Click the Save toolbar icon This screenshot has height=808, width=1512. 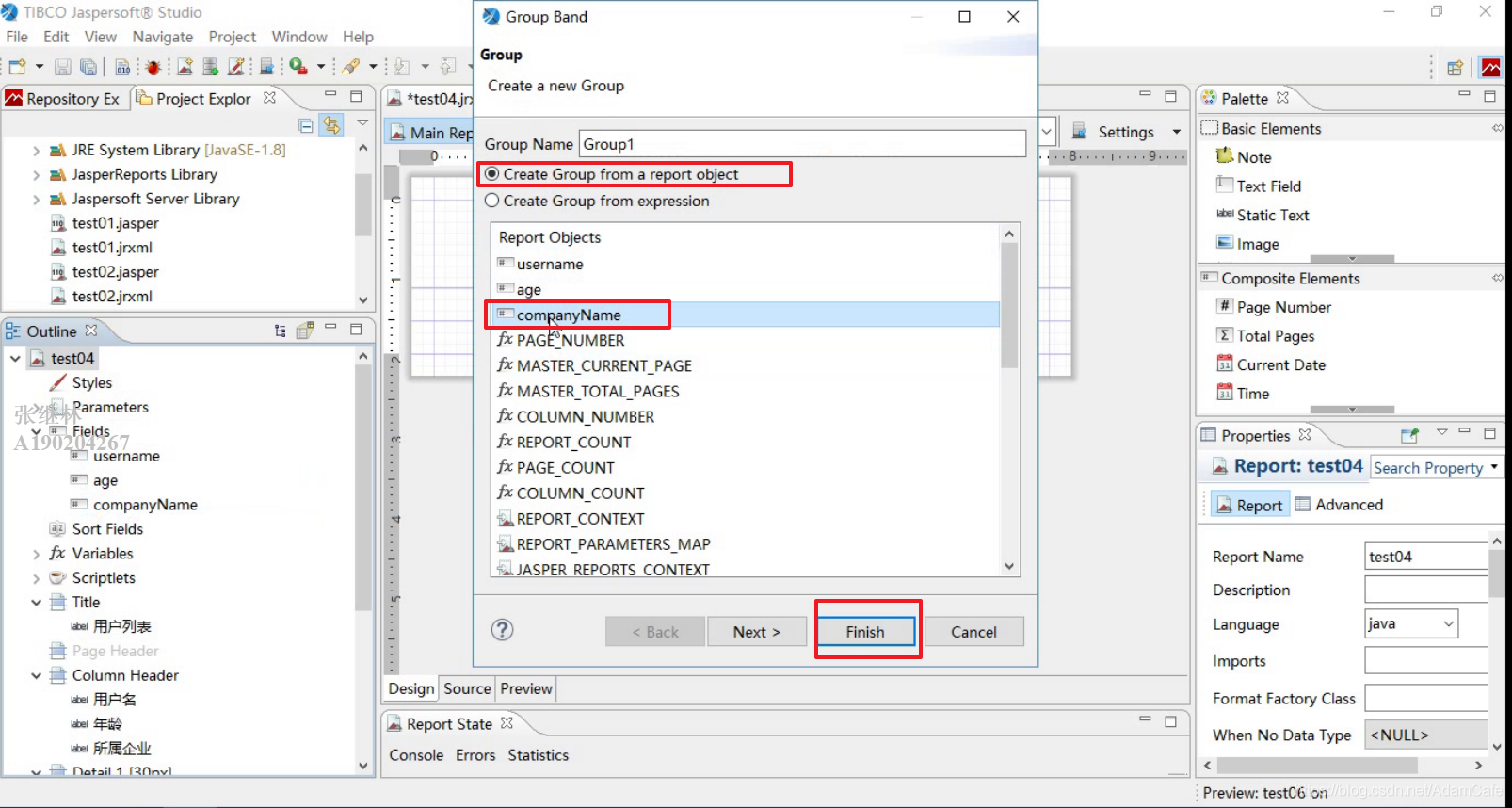click(63, 67)
